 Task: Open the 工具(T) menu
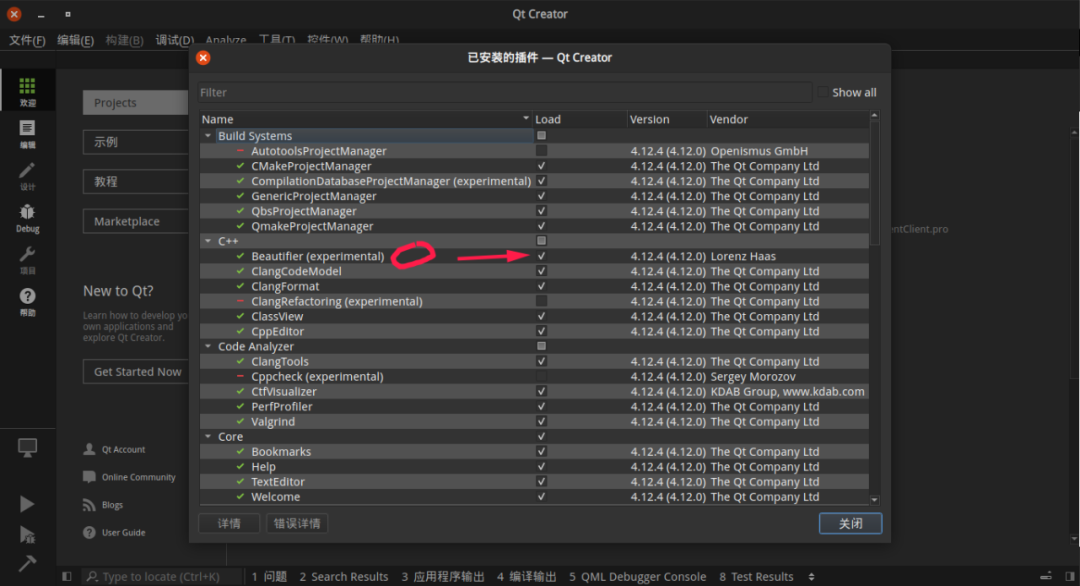pos(277,39)
